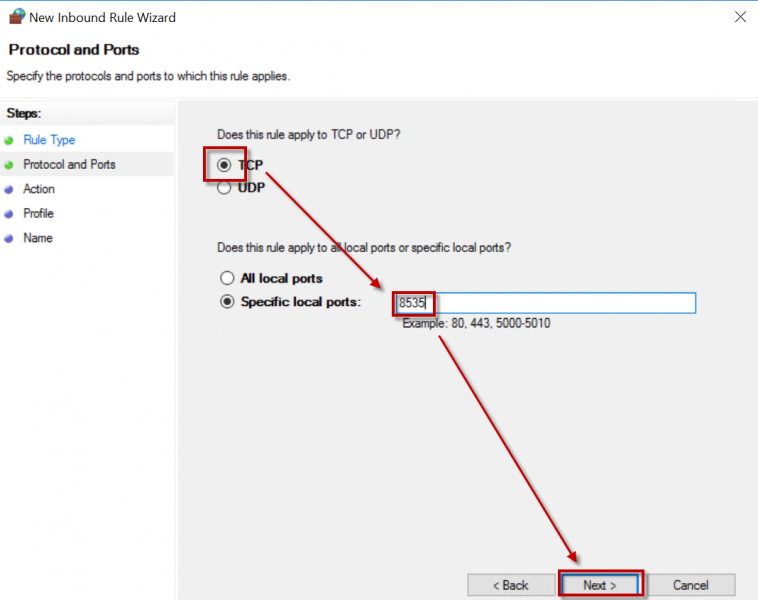This screenshot has width=758, height=600.
Task: Click the blue bullet beside Name
Action: coord(9,238)
